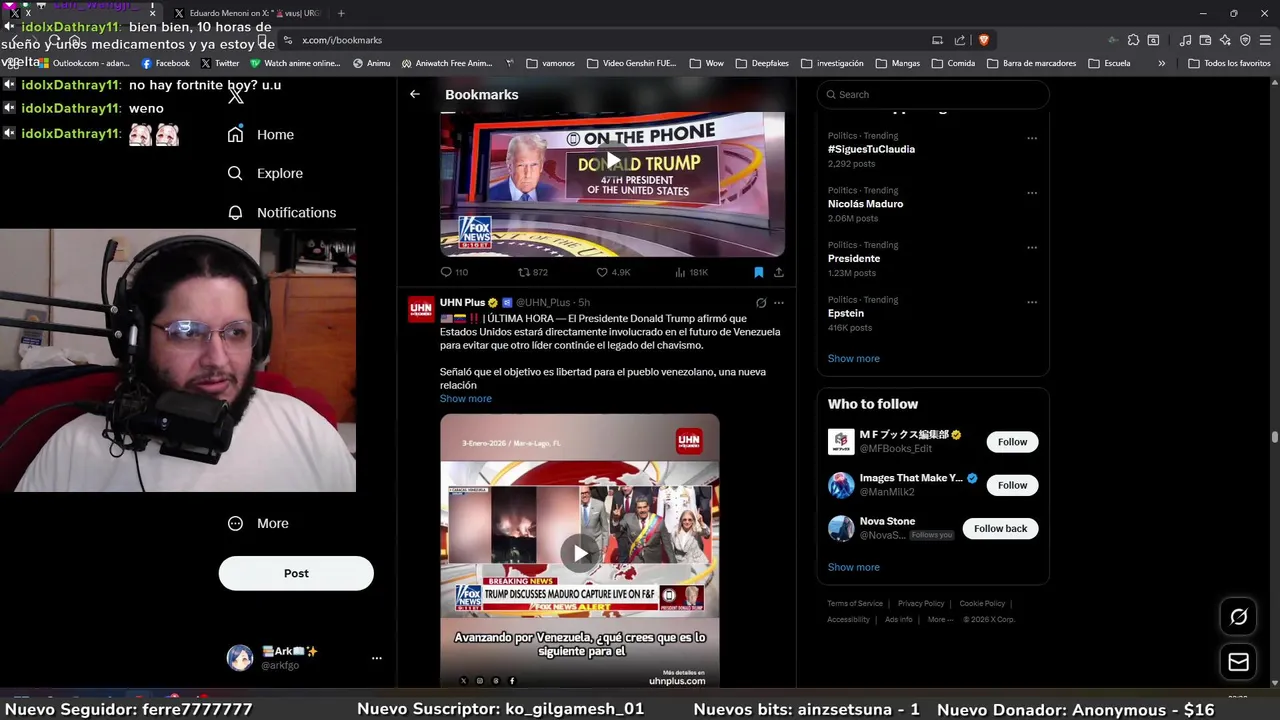Click the X logo in sidebar
The height and width of the screenshot is (720, 1280).
point(236,96)
